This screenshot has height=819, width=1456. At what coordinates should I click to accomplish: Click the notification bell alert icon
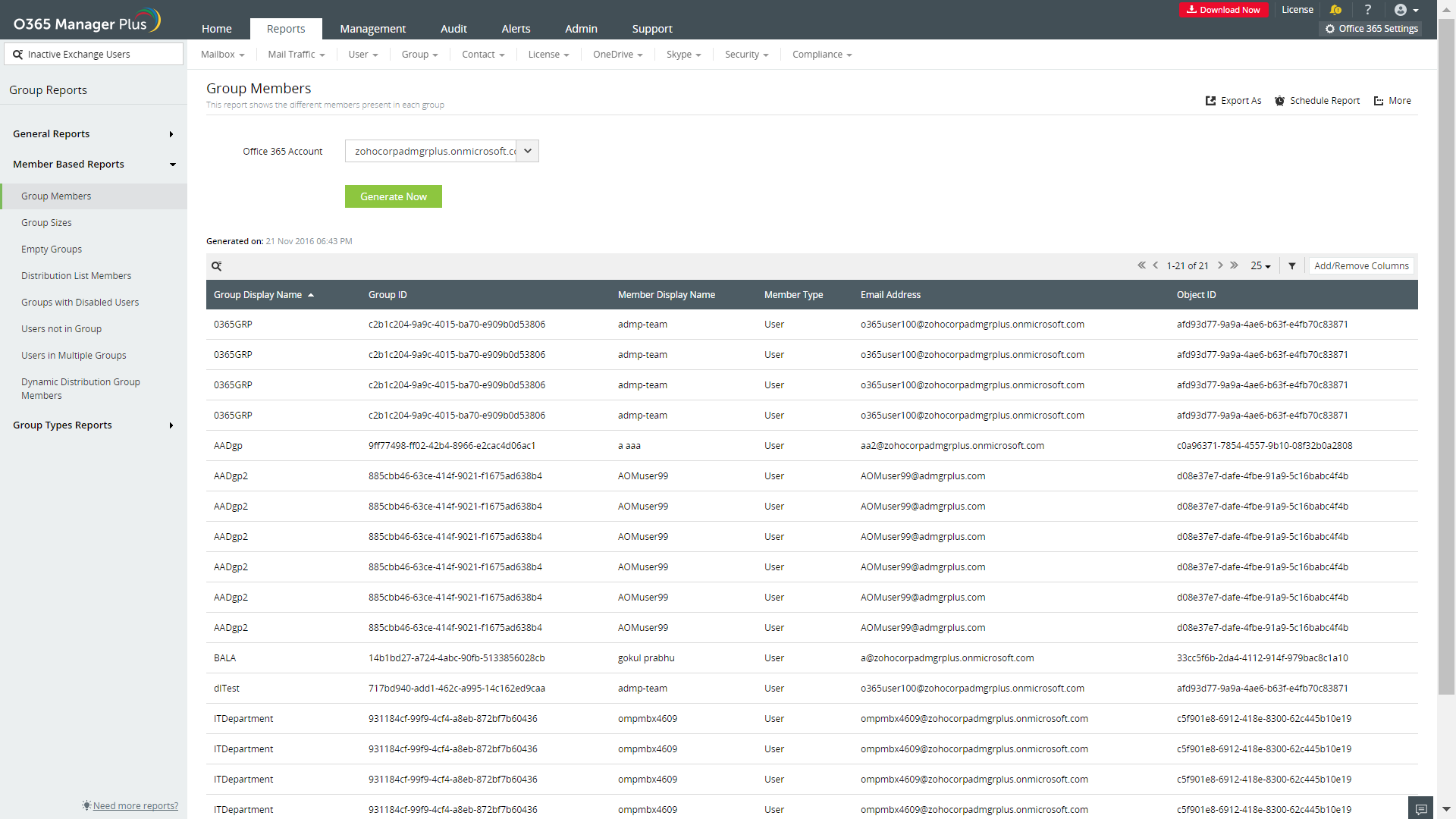pyautogui.click(x=1335, y=10)
